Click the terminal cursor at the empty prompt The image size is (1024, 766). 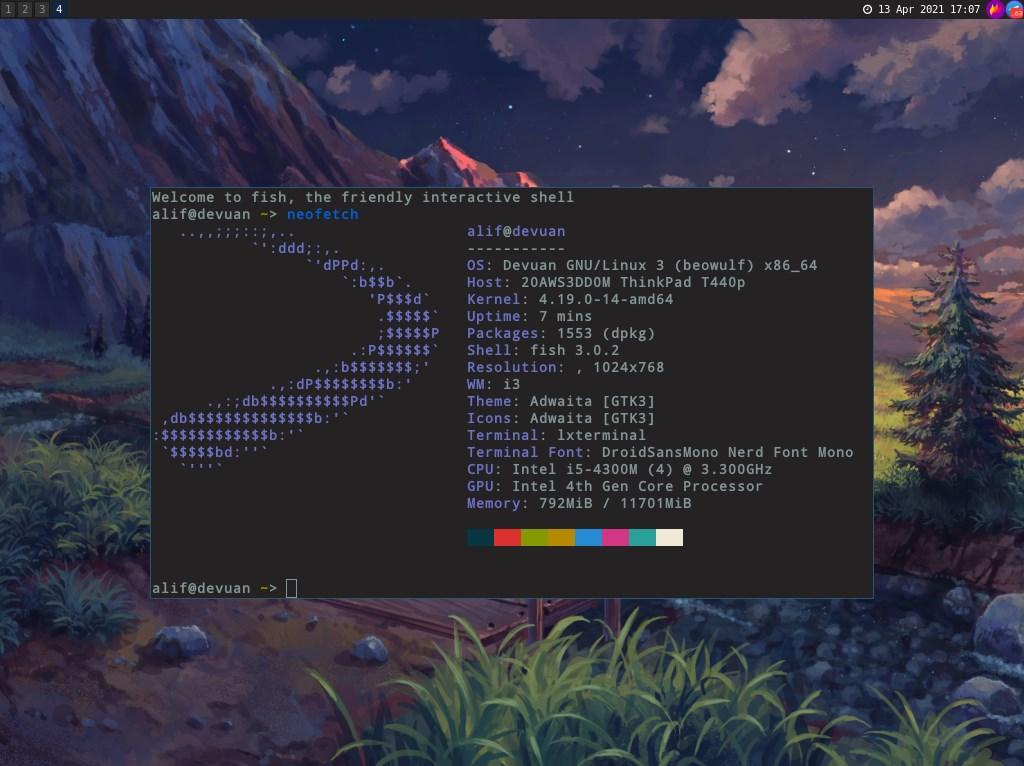point(291,588)
